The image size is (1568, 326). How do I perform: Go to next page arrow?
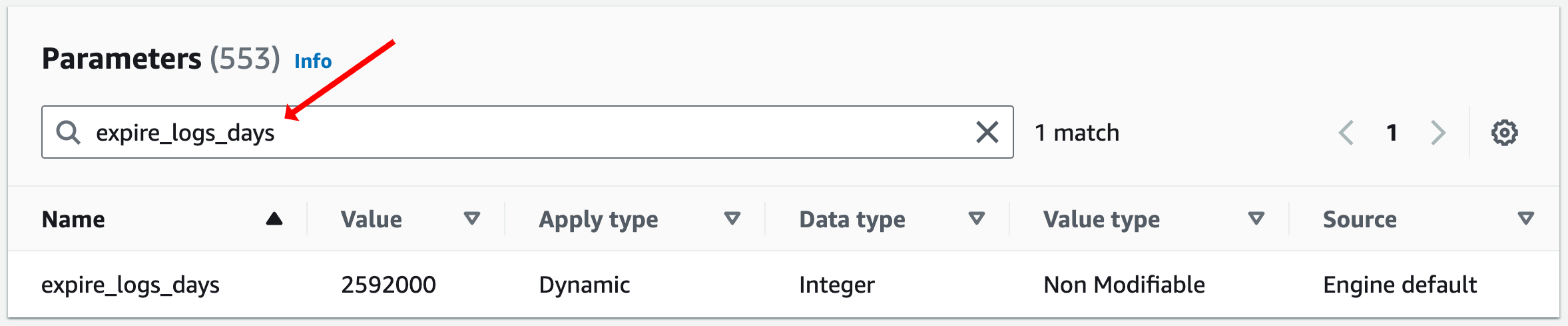pyautogui.click(x=1438, y=133)
